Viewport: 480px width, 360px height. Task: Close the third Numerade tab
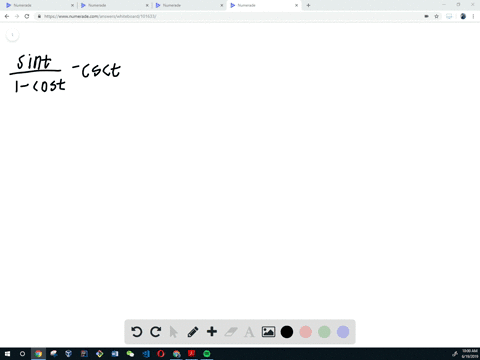coord(222,5)
